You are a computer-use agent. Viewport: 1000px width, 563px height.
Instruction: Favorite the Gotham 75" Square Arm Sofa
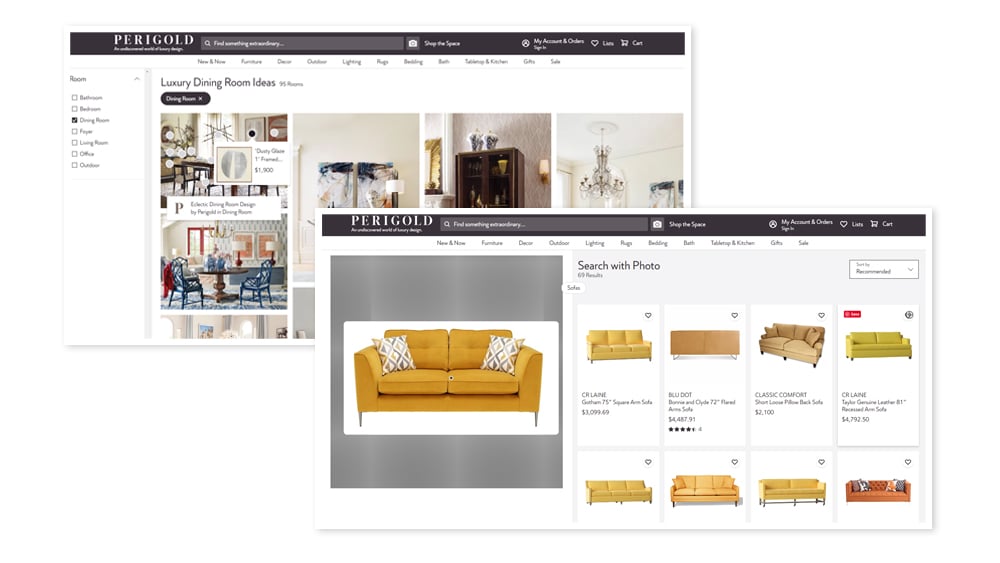648,316
